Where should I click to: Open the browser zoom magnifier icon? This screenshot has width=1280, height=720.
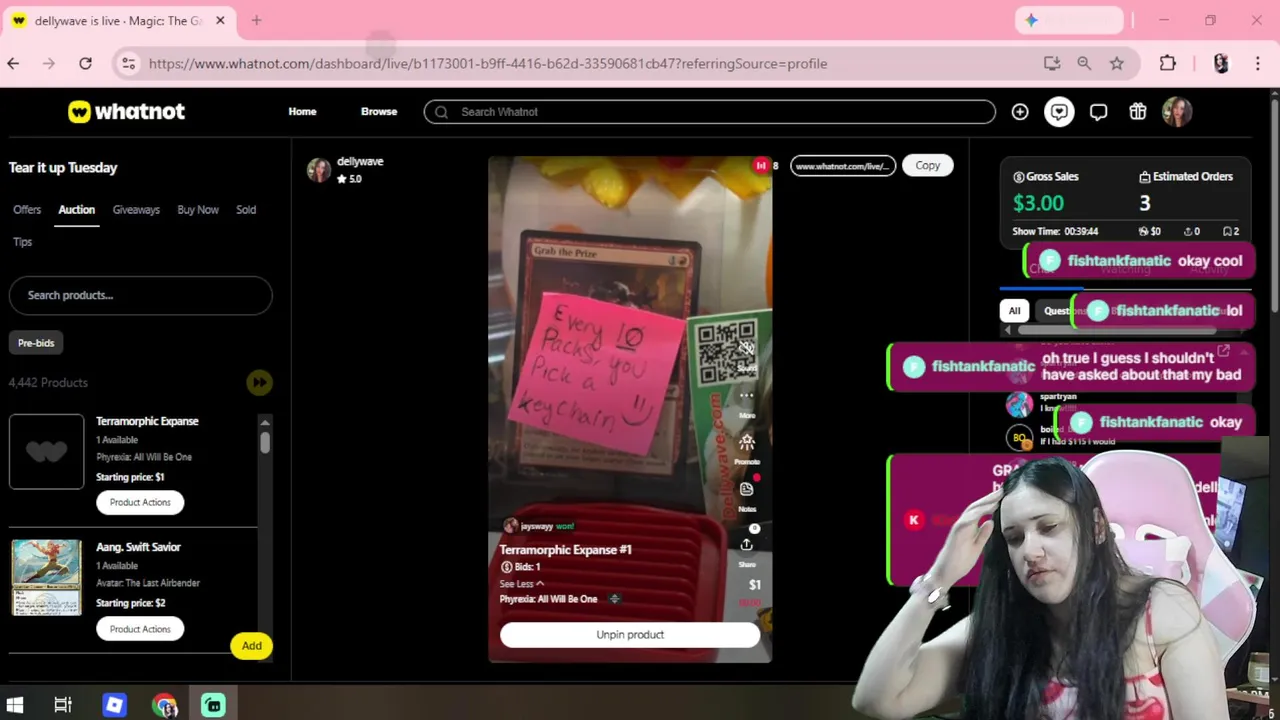[x=1084, y=63]
